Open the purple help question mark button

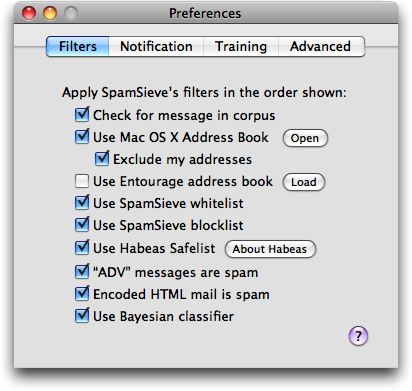click(358, 336)
